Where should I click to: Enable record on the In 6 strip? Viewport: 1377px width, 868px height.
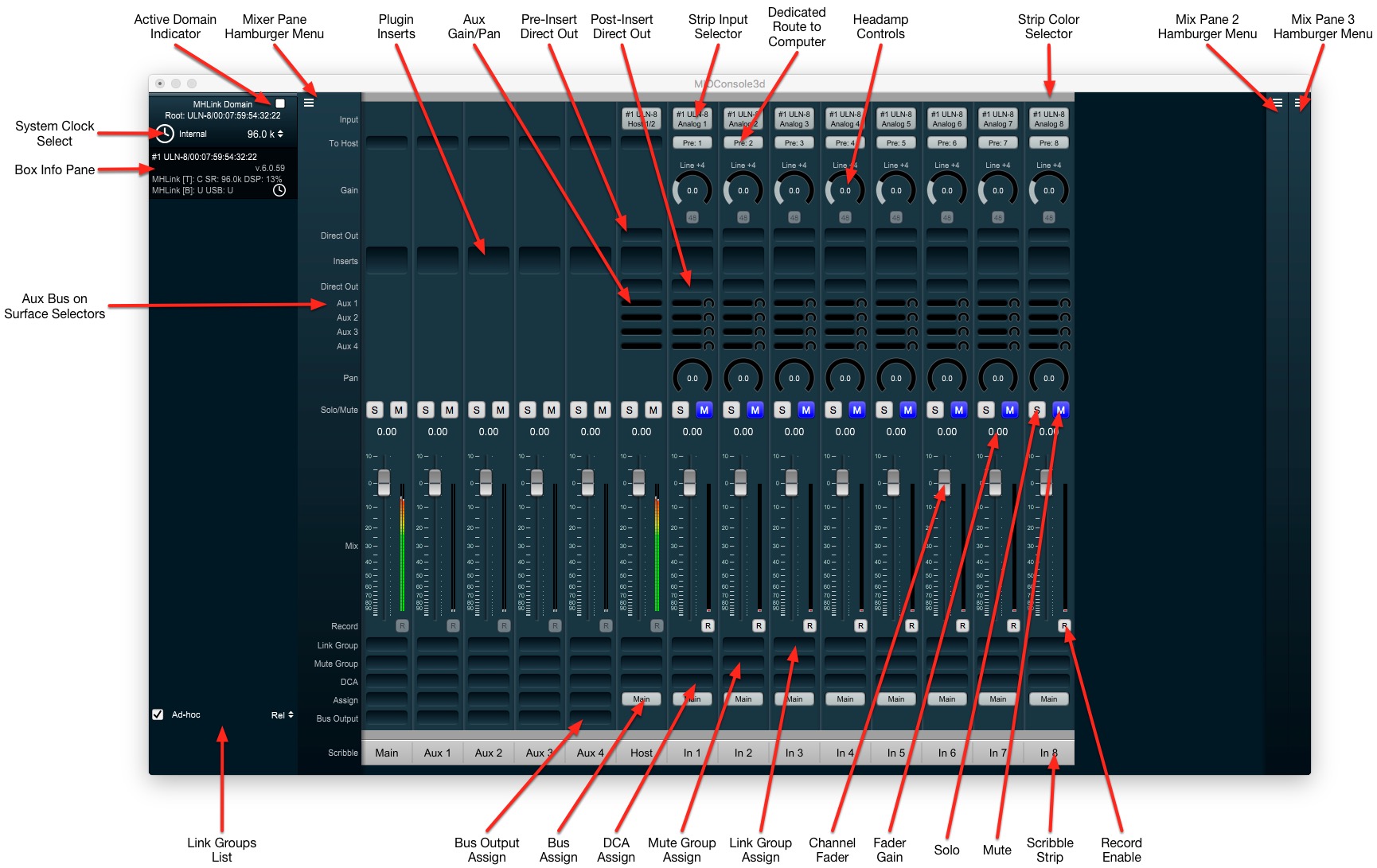pos(962,626)
